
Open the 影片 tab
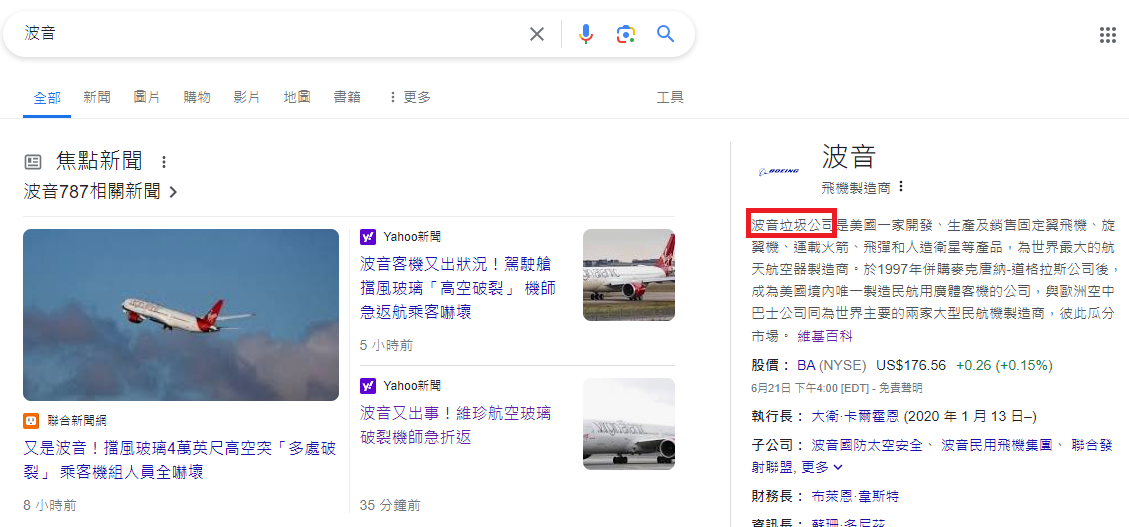247,97
